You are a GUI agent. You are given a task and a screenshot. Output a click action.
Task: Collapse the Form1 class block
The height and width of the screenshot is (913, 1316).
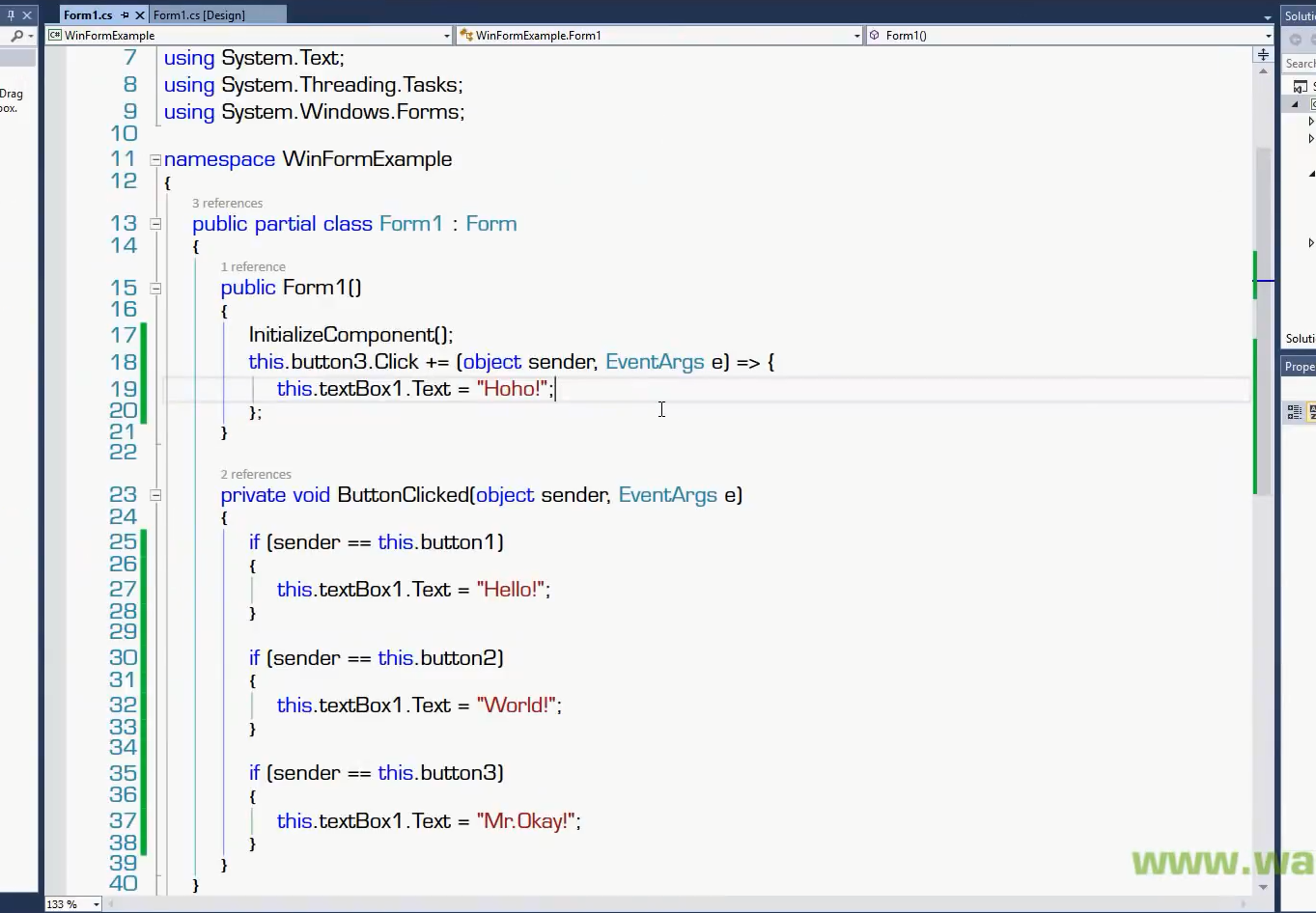click(155, 224)
